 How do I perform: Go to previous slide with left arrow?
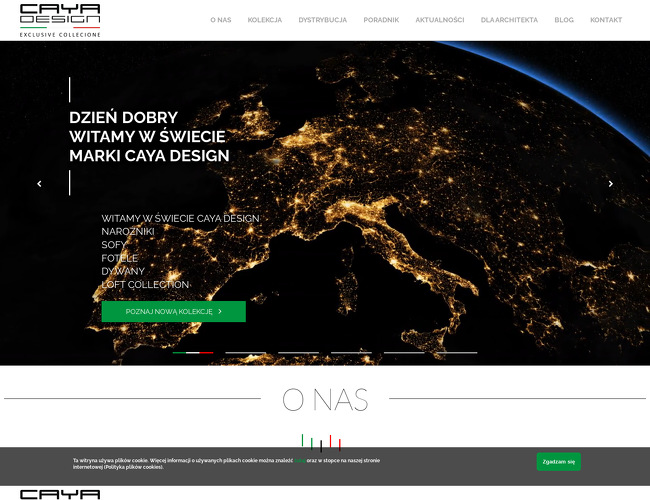39,184
